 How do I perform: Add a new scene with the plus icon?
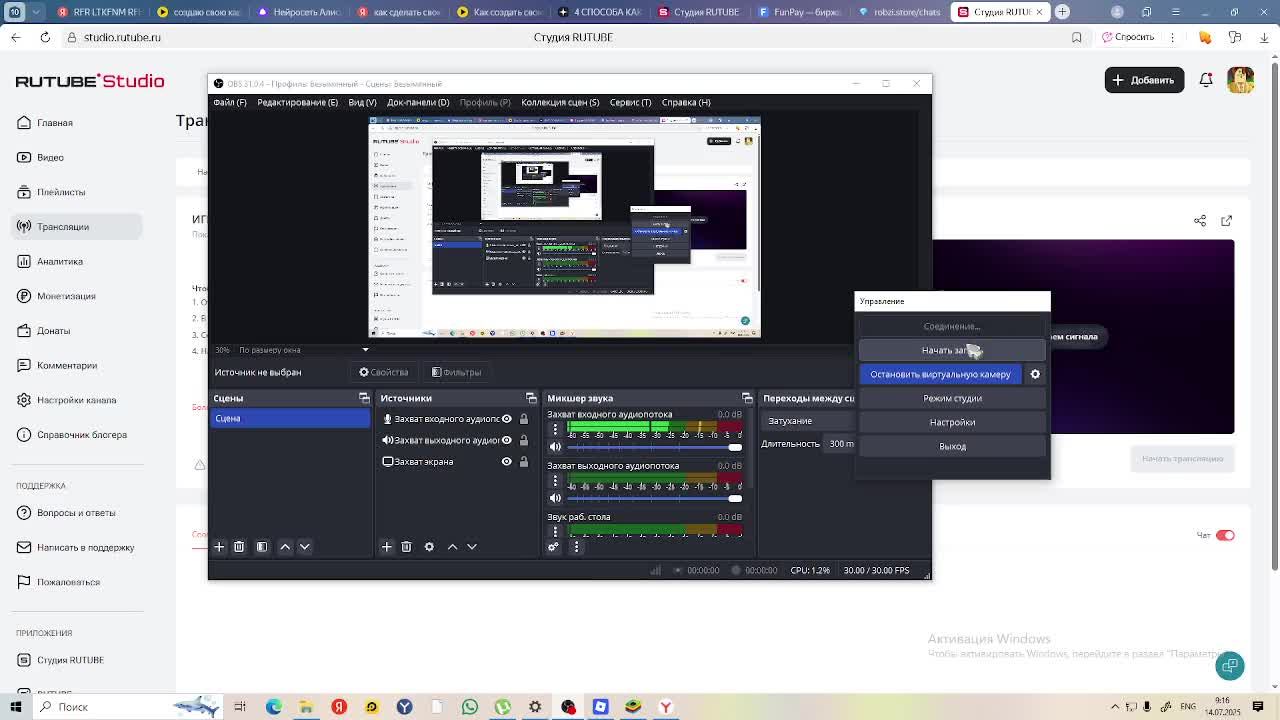(219, 547)
